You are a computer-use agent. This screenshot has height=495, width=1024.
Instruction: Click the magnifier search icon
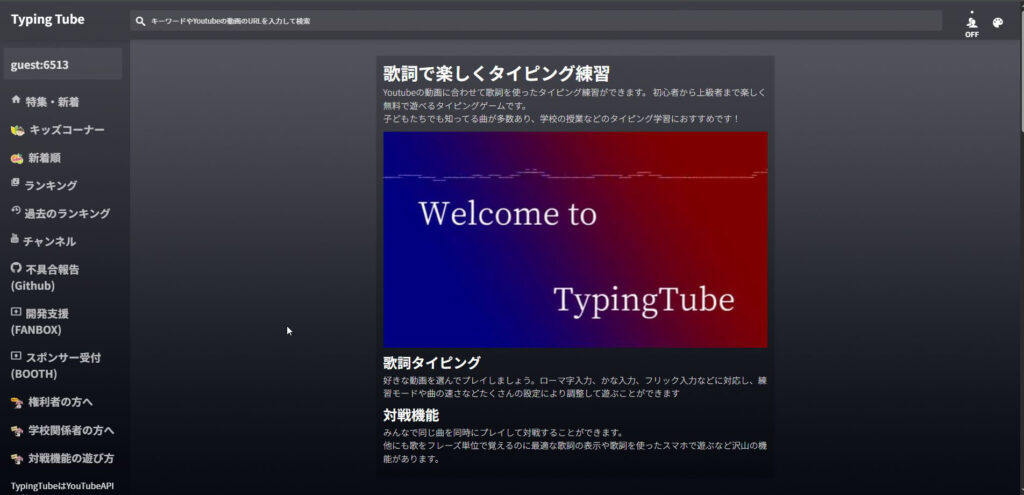[140, 21]
